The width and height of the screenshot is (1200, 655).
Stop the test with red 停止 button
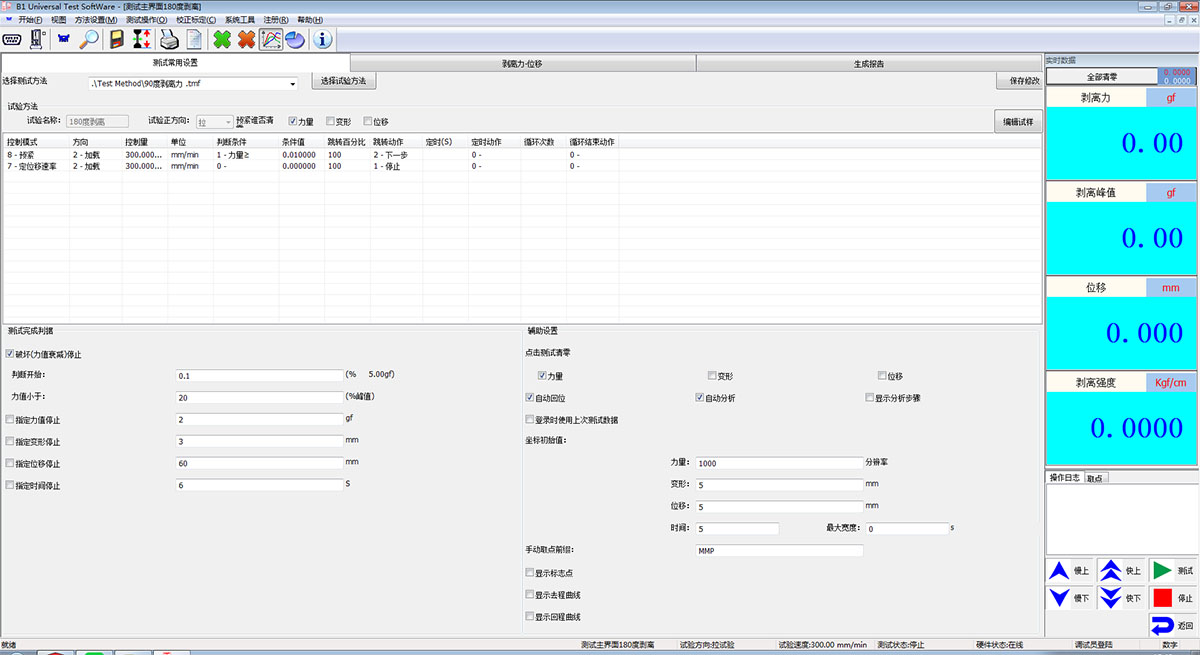click(1172, 598)
